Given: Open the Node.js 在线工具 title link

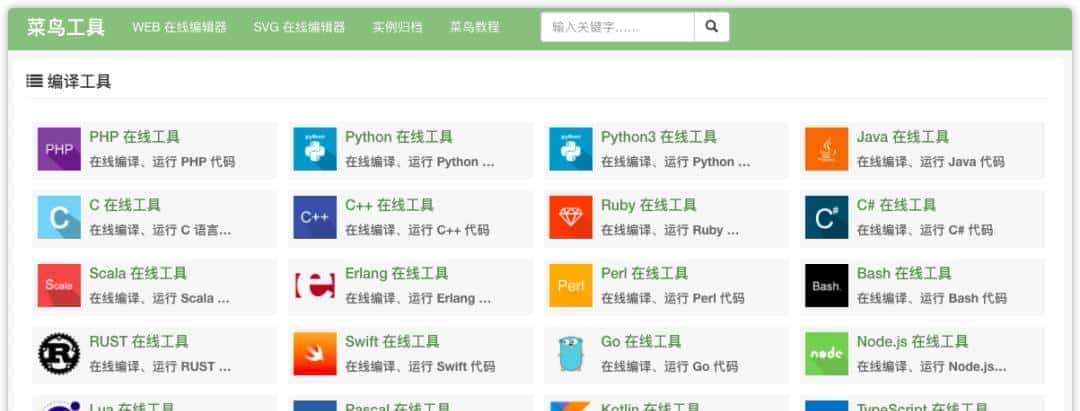Looking at the screenshot, I should (912, 341).
